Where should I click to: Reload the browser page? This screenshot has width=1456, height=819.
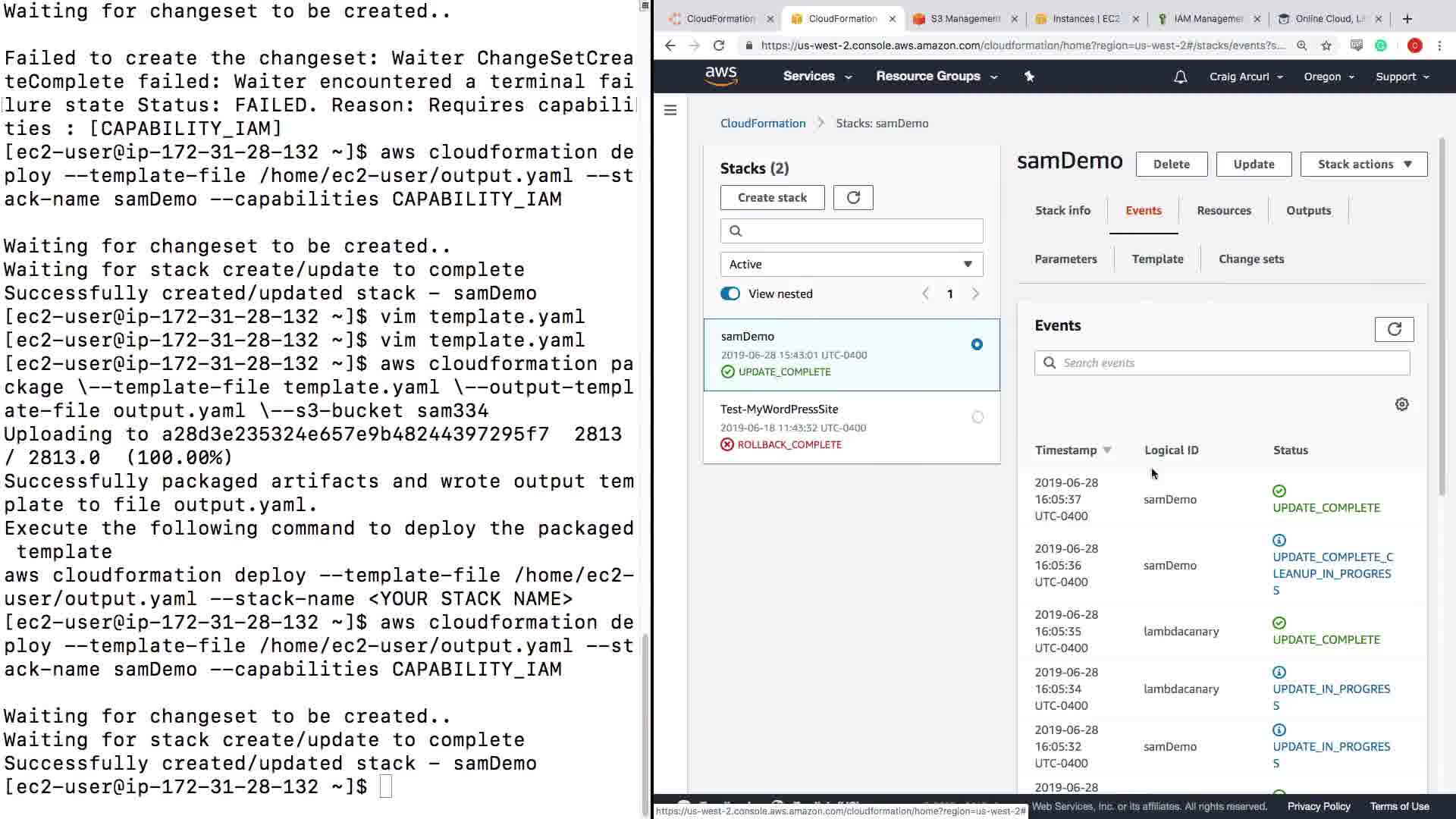point(719,45)
